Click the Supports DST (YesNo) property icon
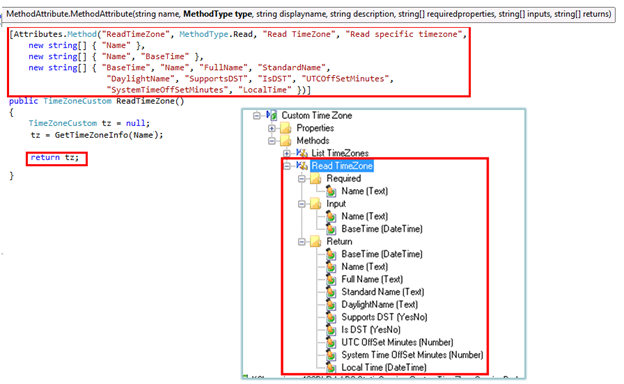This screenshot has height=384, width=624. coord(331,317)
